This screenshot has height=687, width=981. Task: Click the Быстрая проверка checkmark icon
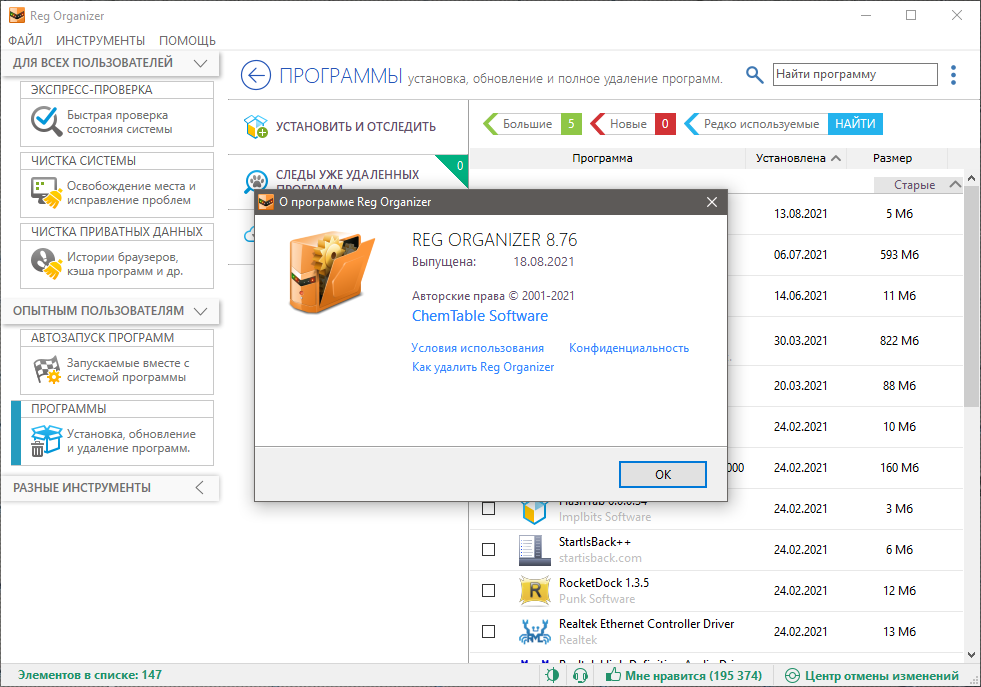[46, 121]
